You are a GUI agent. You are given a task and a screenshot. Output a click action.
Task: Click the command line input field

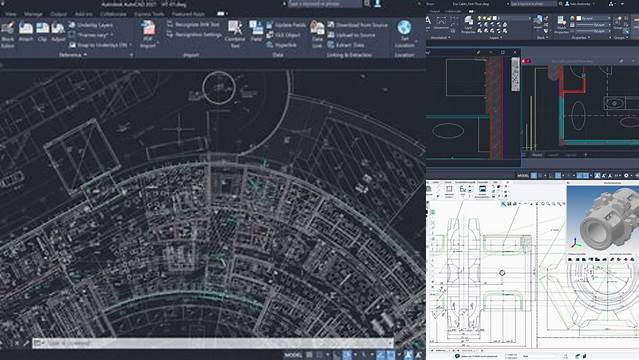[x=214, y=343]
